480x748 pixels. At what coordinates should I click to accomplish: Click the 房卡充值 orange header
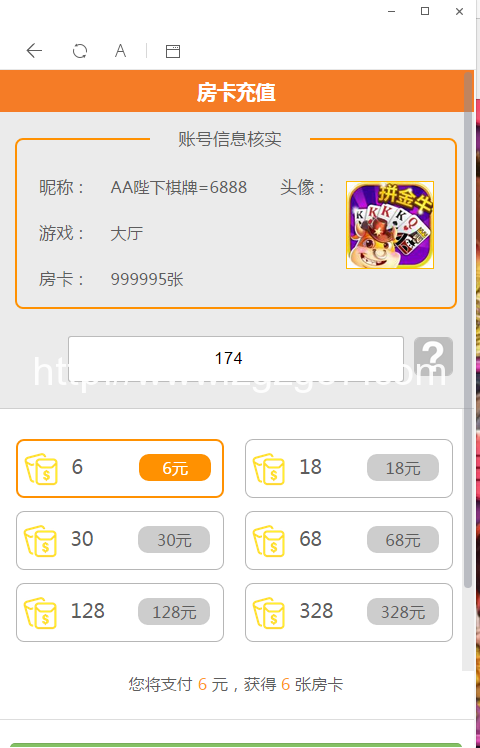coord(231,91)
